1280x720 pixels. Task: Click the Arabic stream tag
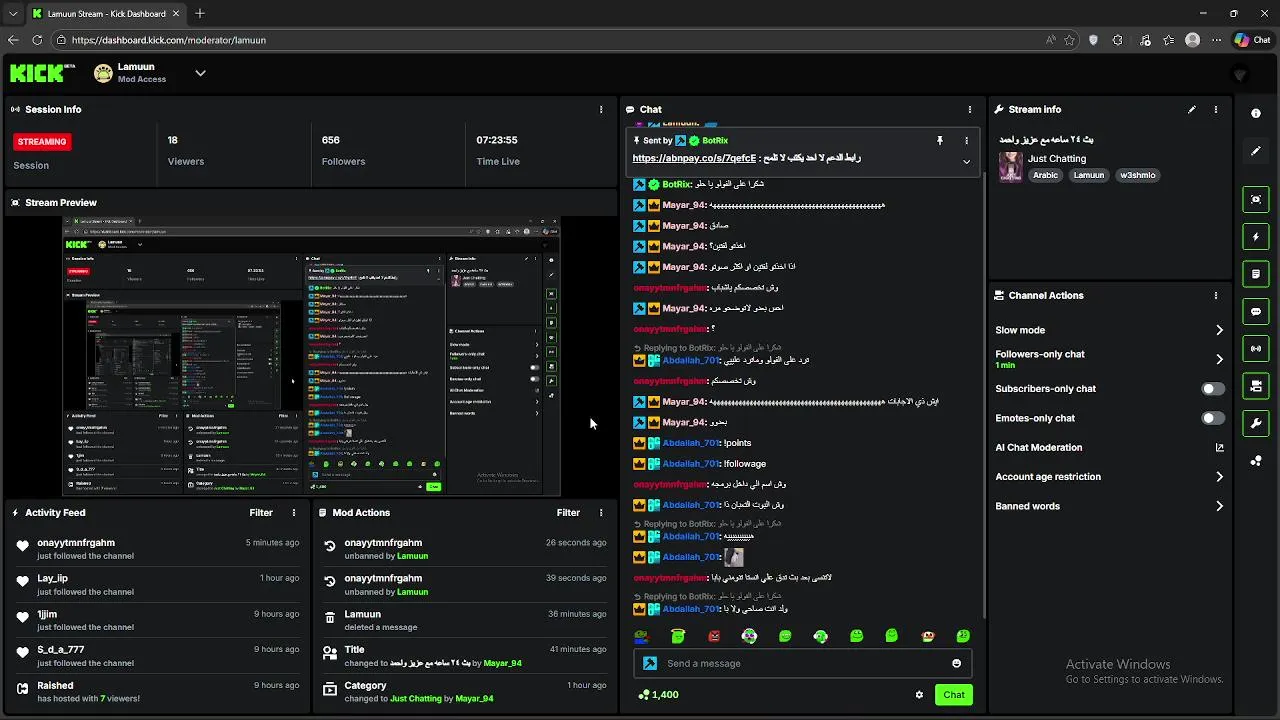pyautogui.click(x=1045, y=175)
